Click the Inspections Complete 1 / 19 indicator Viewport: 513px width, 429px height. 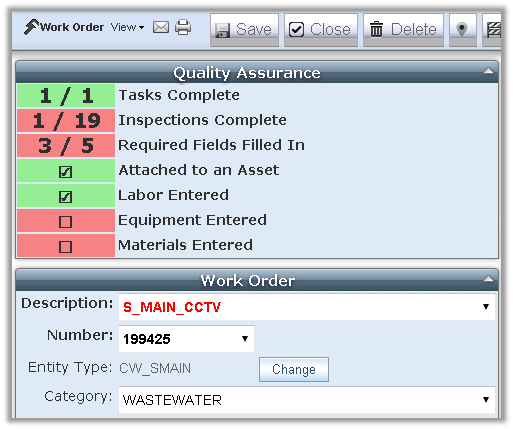[x=66, y=120]
